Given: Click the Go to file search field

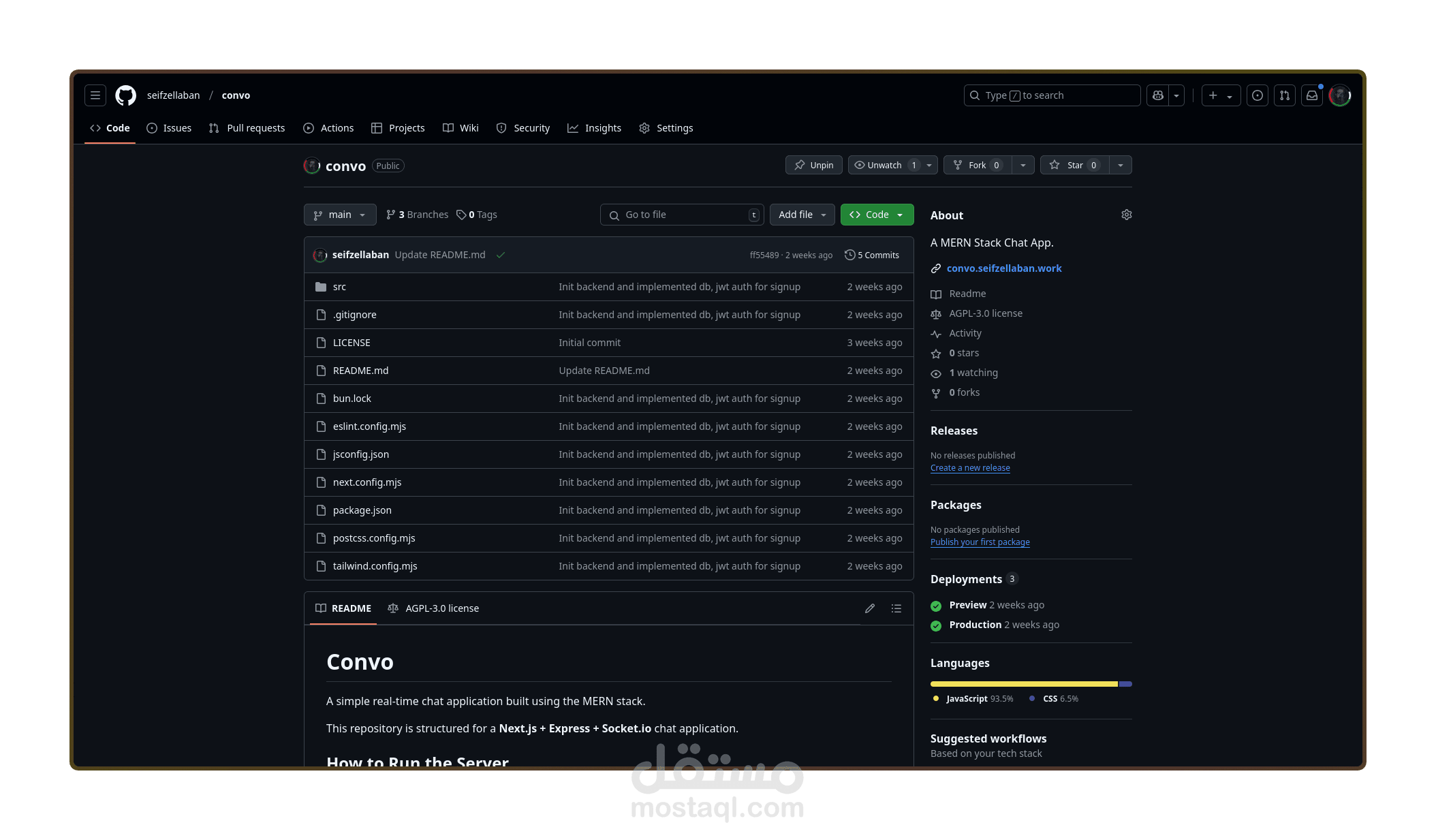Looking at the screenshot, I should [682, 215].
